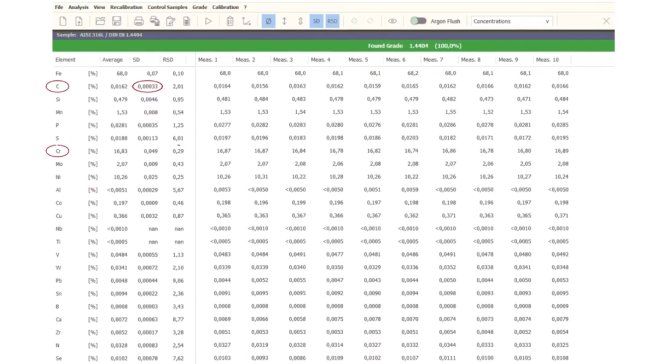Toggle the SD column button
This screenshot has width=645, height=364.
point(316,21)
